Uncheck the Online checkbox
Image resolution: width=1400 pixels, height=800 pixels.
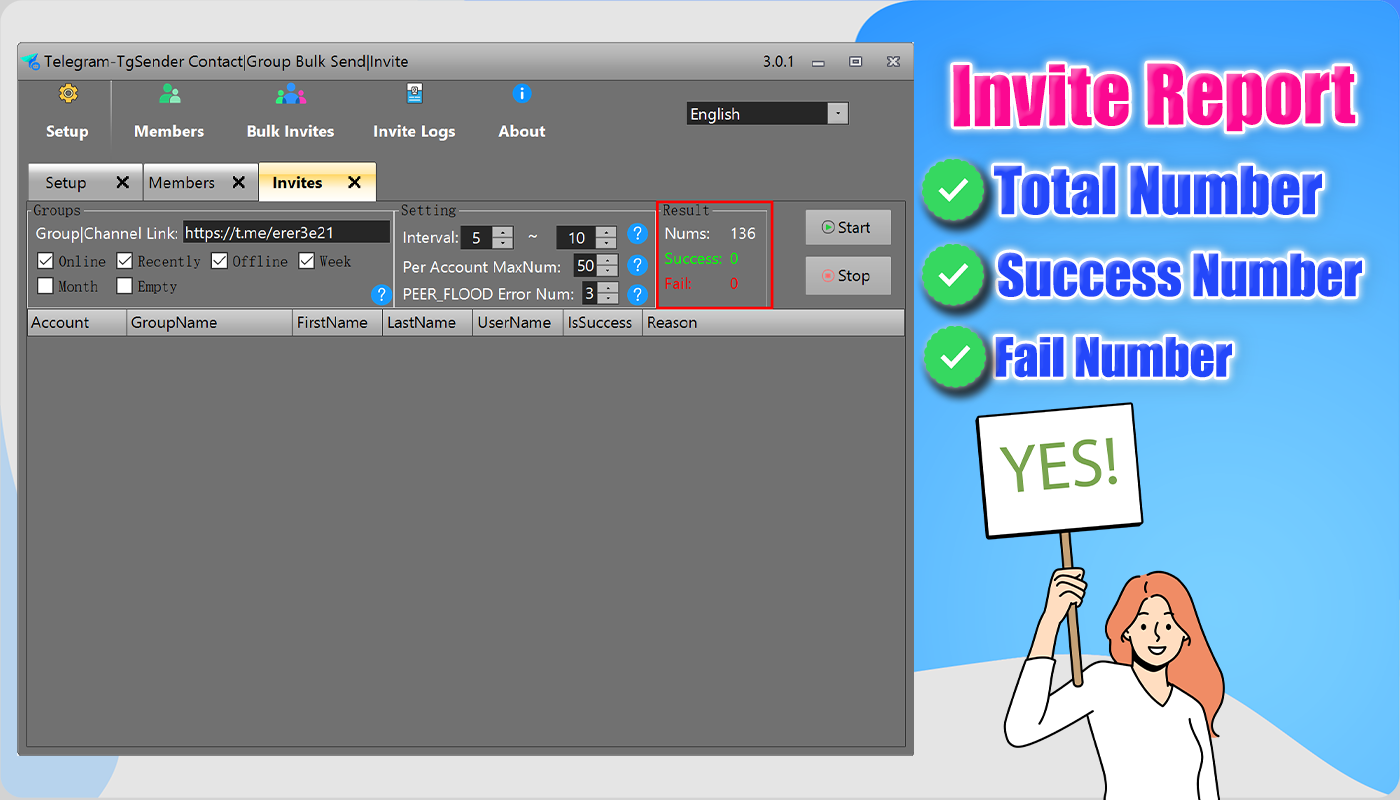coord(45,261)
